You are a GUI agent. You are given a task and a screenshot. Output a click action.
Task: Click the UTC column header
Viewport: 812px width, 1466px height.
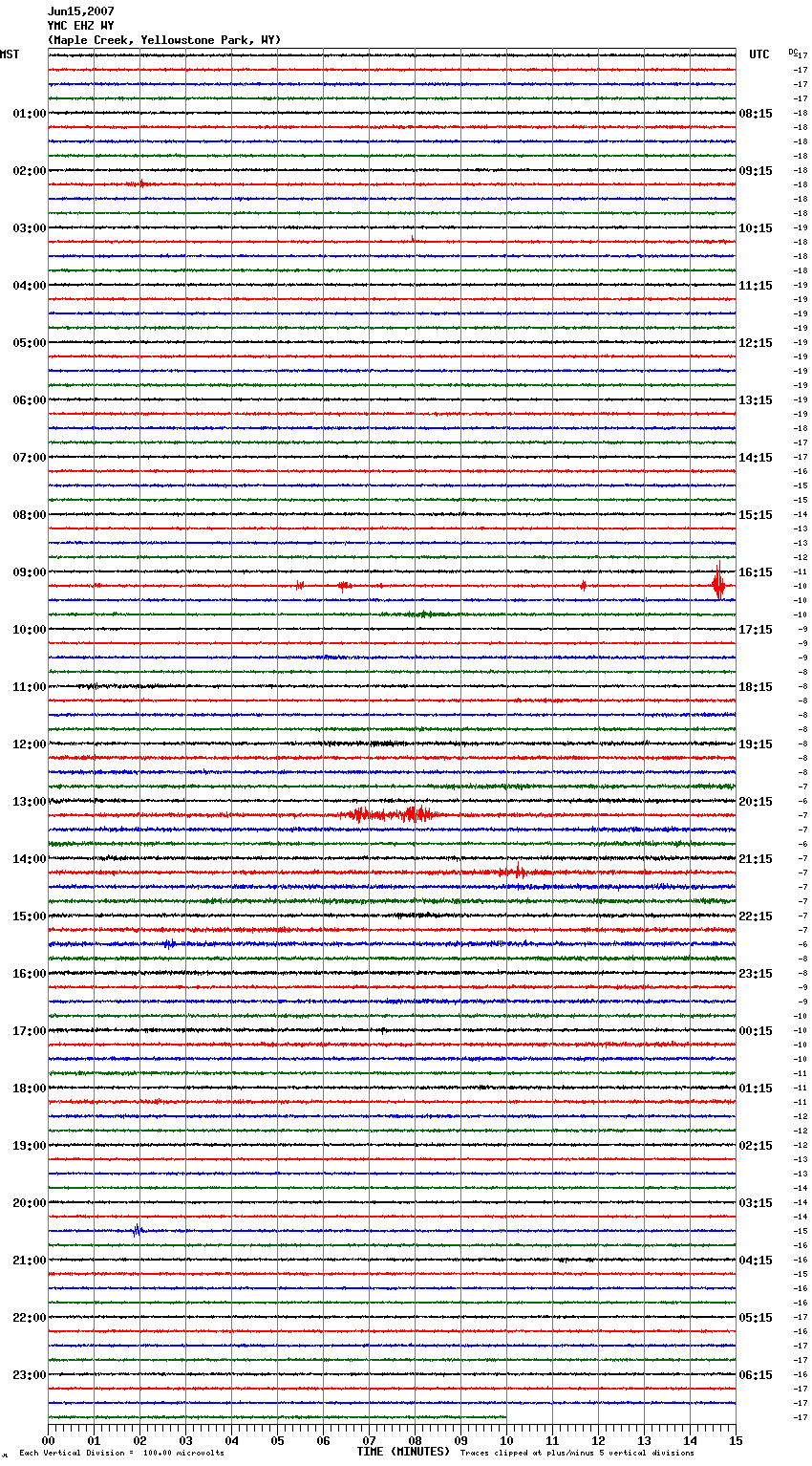pyautogui.click(x=759, y=54)
